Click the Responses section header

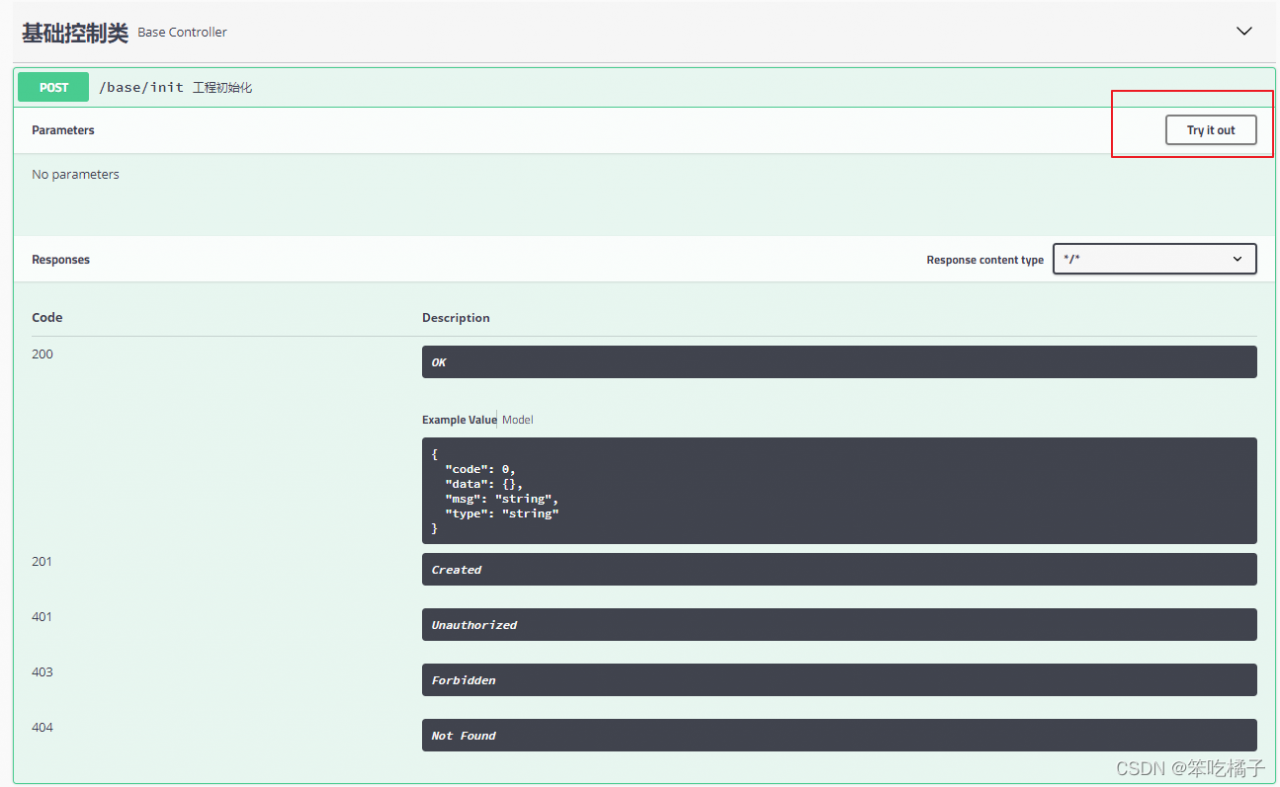tap(61, 259)
